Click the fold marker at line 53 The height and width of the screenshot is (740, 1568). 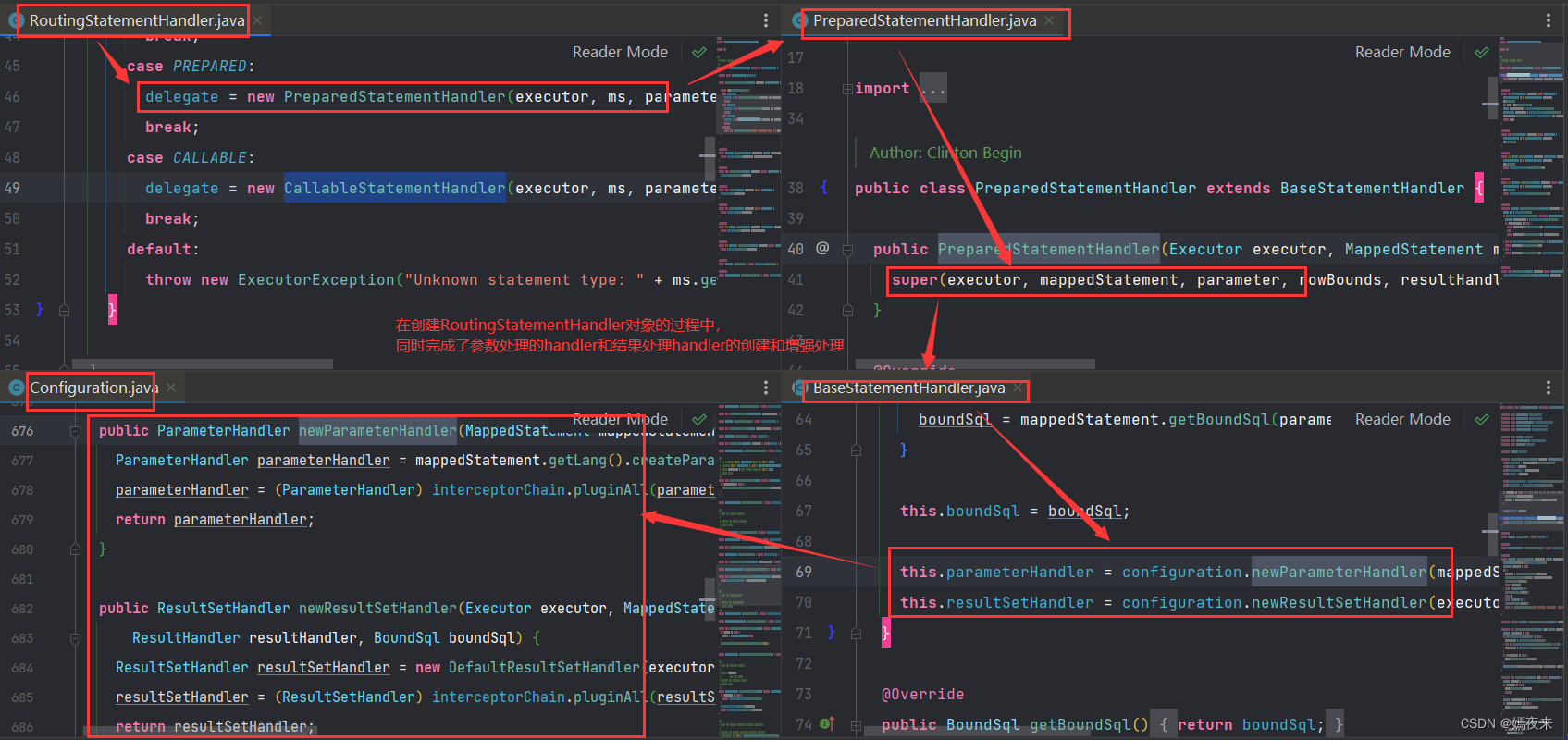(x=64, y=311)
